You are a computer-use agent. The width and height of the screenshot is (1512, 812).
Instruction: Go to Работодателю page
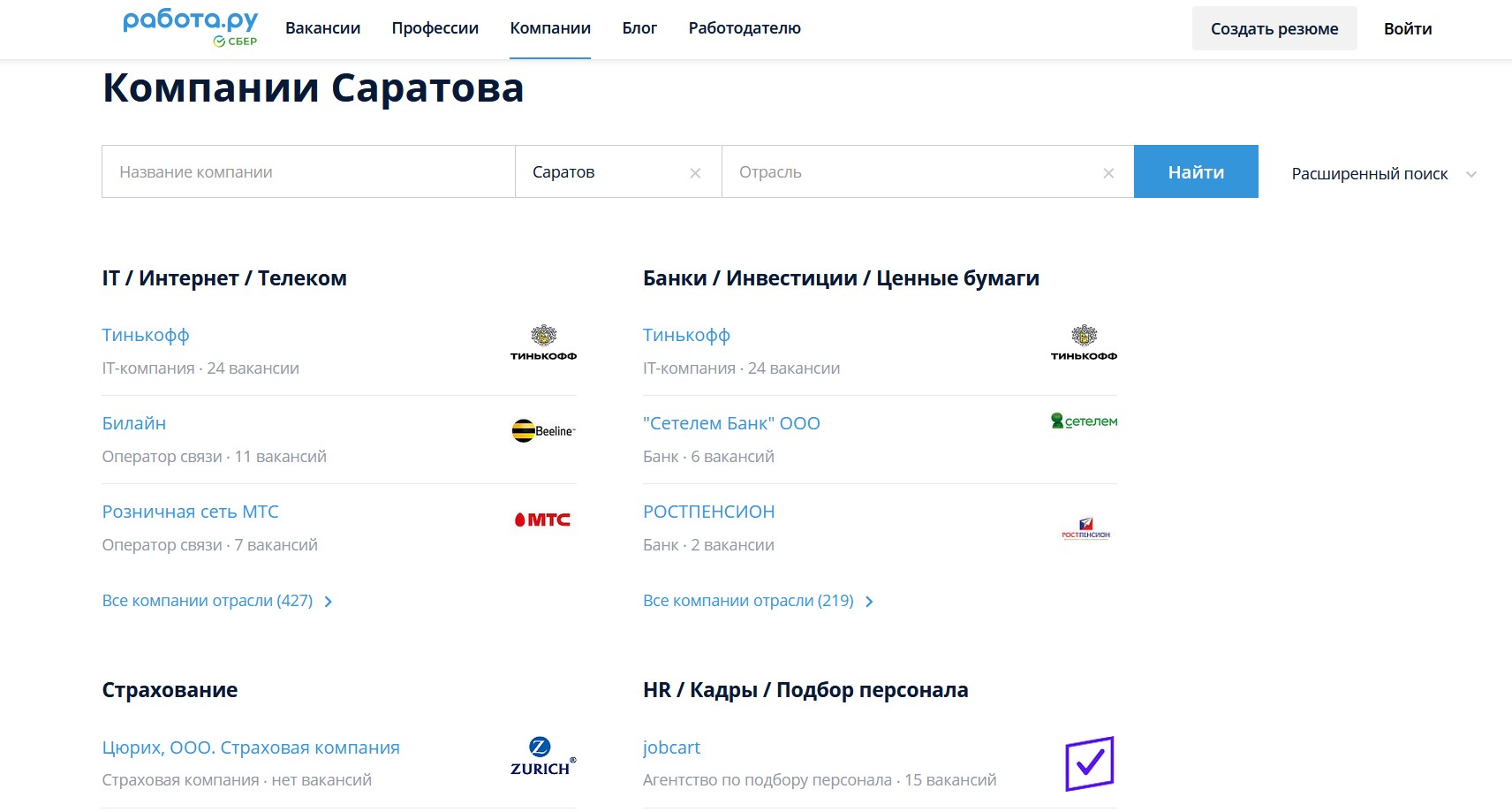click(x=745, y=28)
